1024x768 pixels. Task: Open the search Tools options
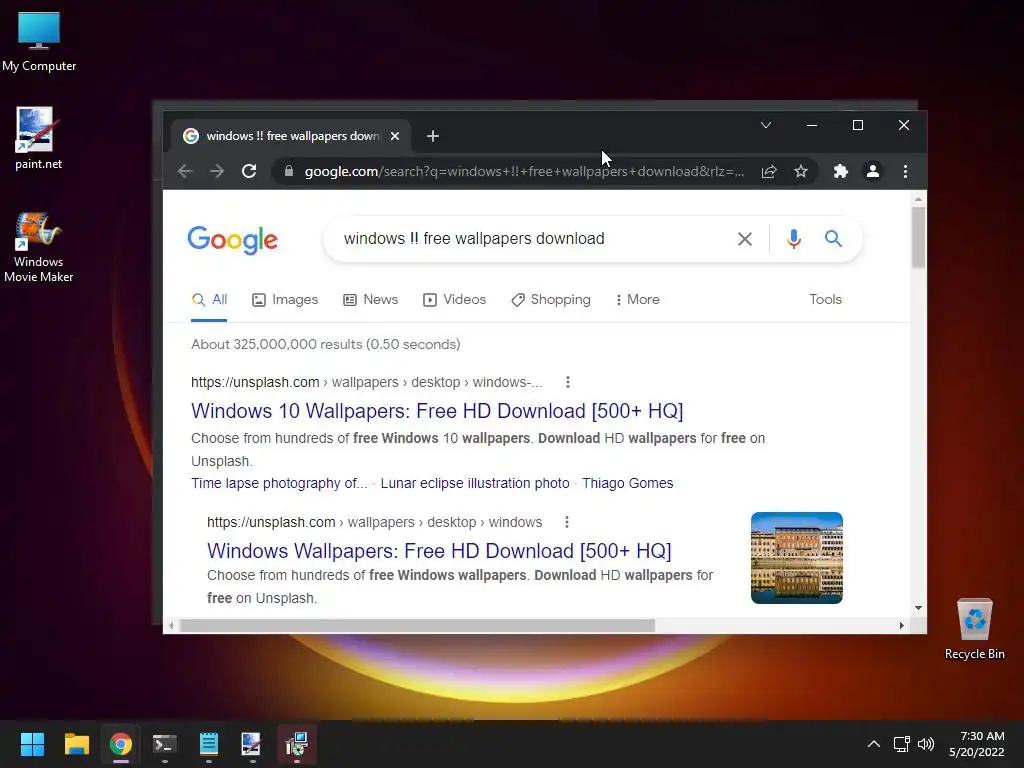[x=825, y=300]
